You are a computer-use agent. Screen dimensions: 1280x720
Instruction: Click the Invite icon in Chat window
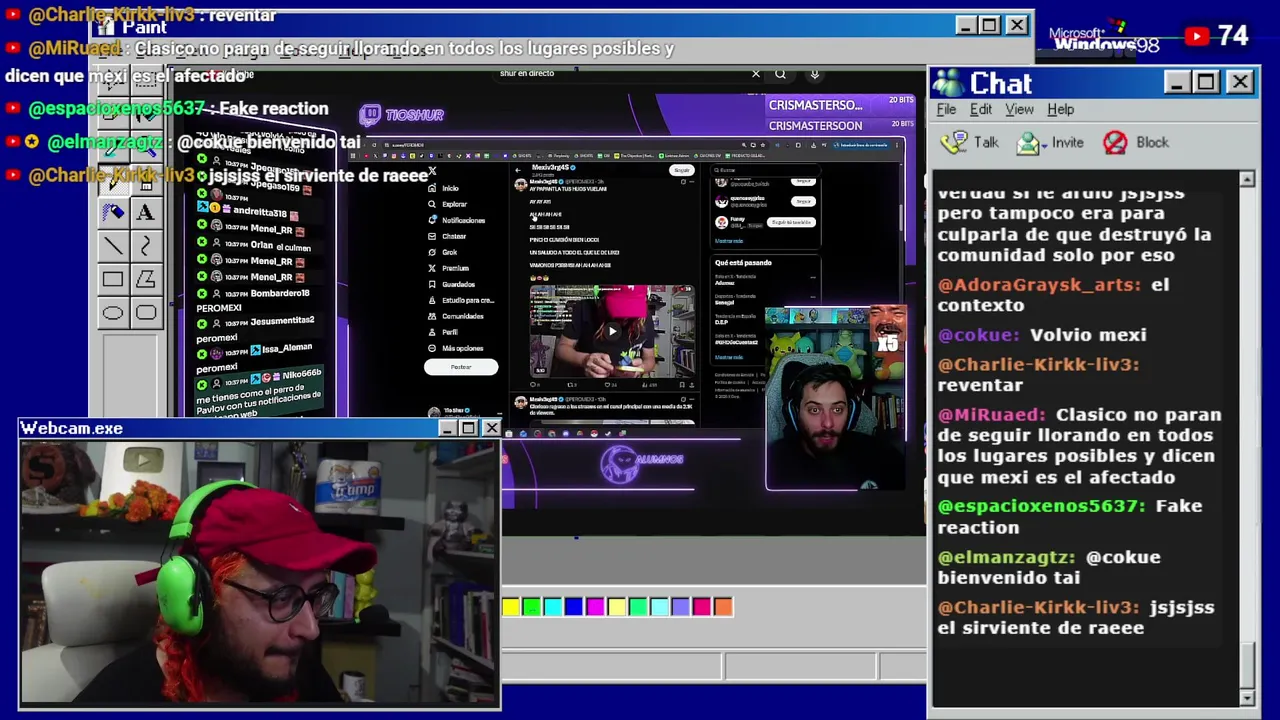(x=1028, y=143)
